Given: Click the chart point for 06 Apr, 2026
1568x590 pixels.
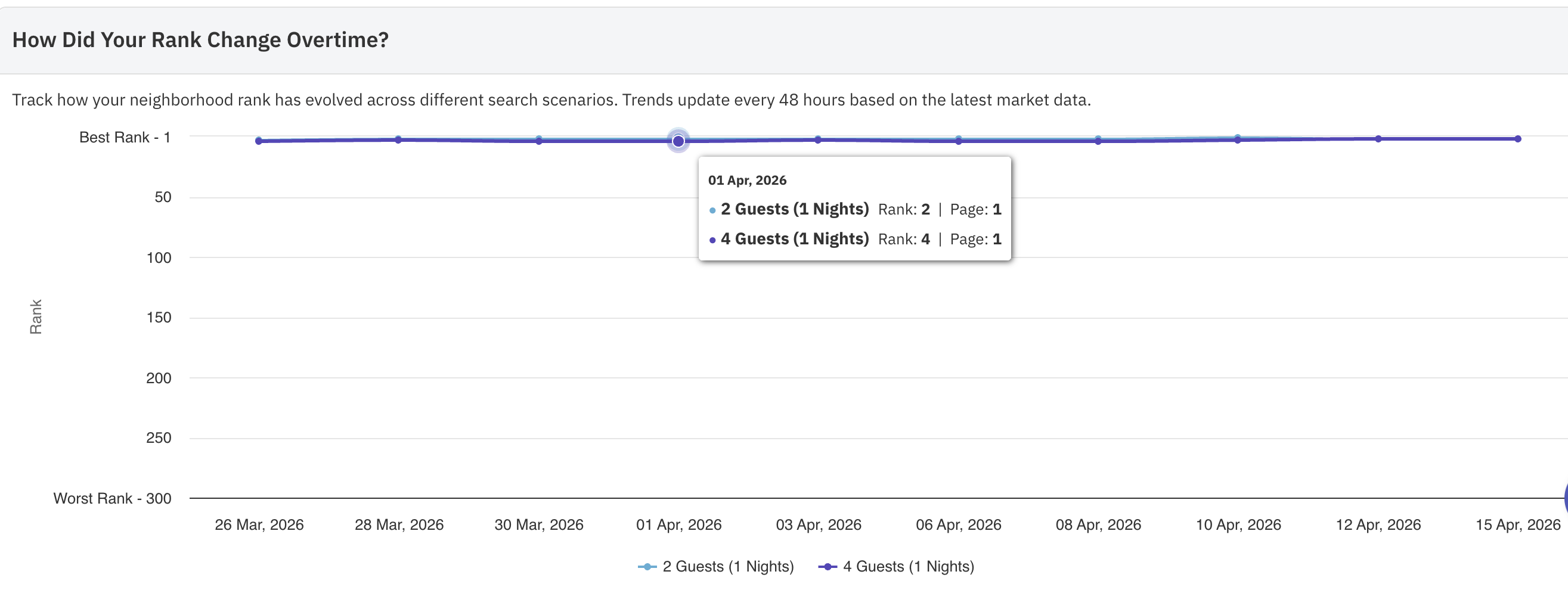Looking at the screenshot, I should click(x=959, y=141).
